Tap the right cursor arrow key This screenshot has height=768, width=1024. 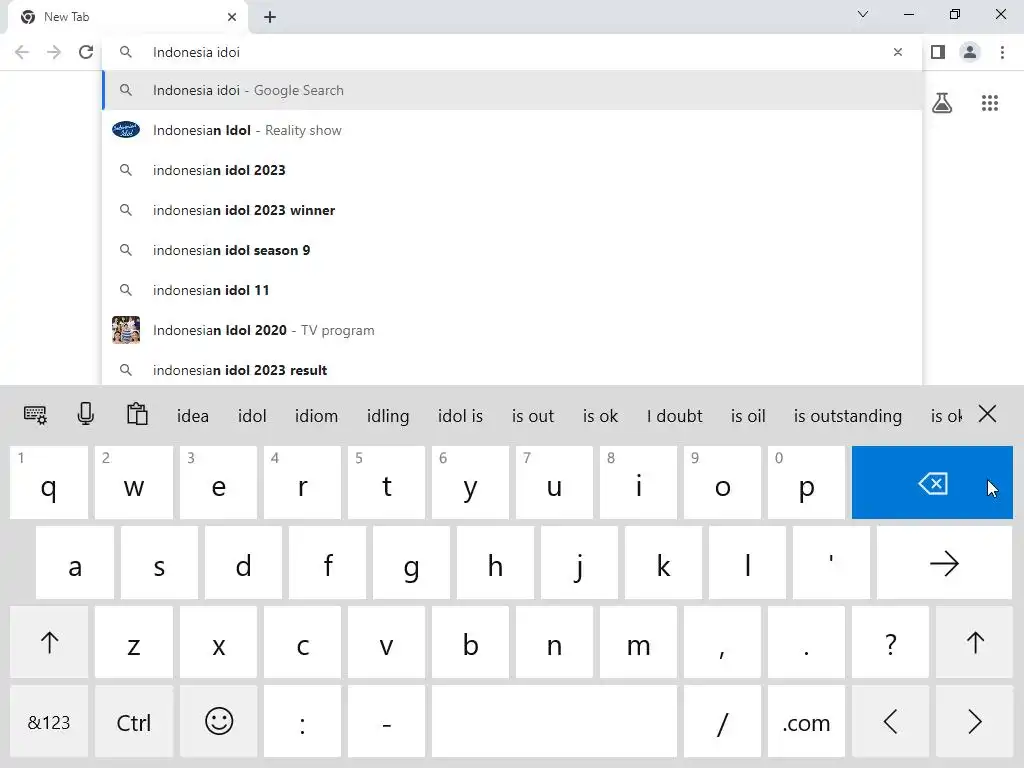(974, 722)
